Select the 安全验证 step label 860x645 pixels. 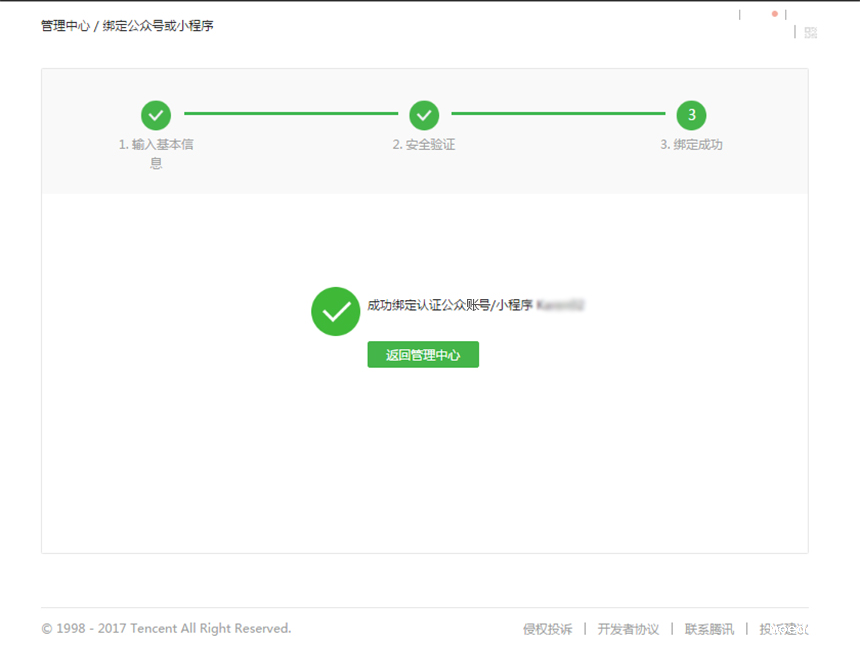tap(424, 145)
